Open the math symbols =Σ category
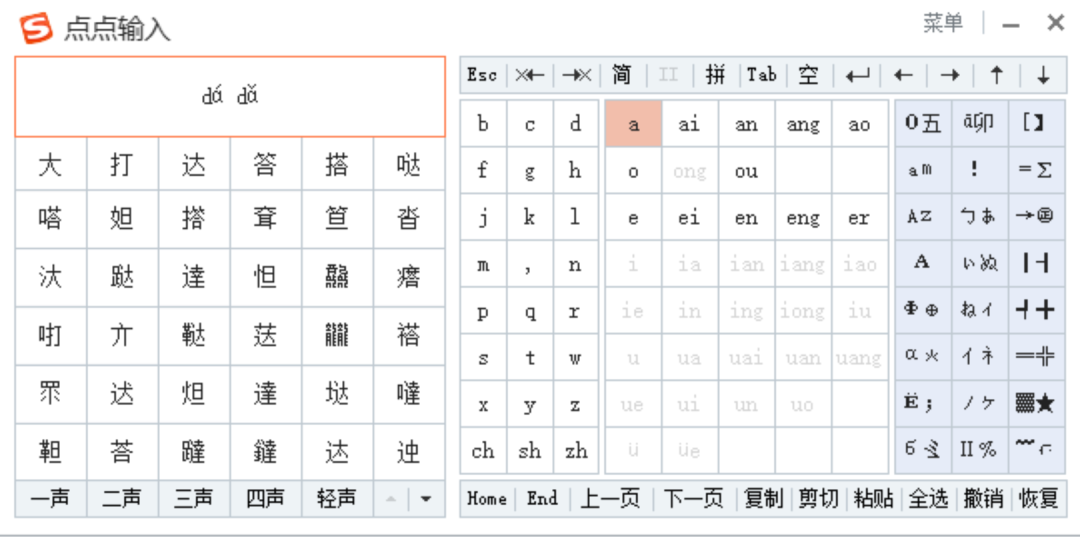 [x=1035, y=170]
